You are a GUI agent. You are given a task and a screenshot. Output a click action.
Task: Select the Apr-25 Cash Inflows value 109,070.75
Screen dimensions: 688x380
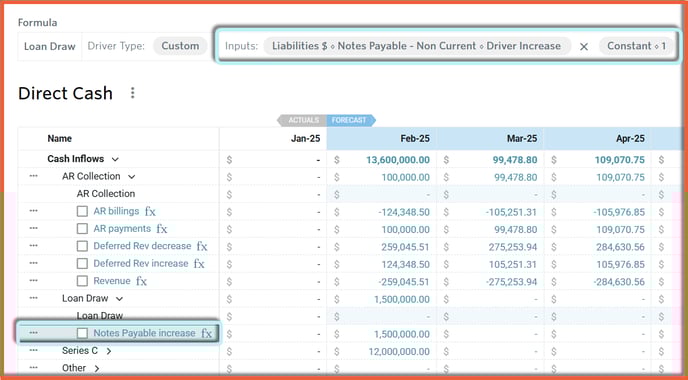pyautogui.click(x=620, y=160)
